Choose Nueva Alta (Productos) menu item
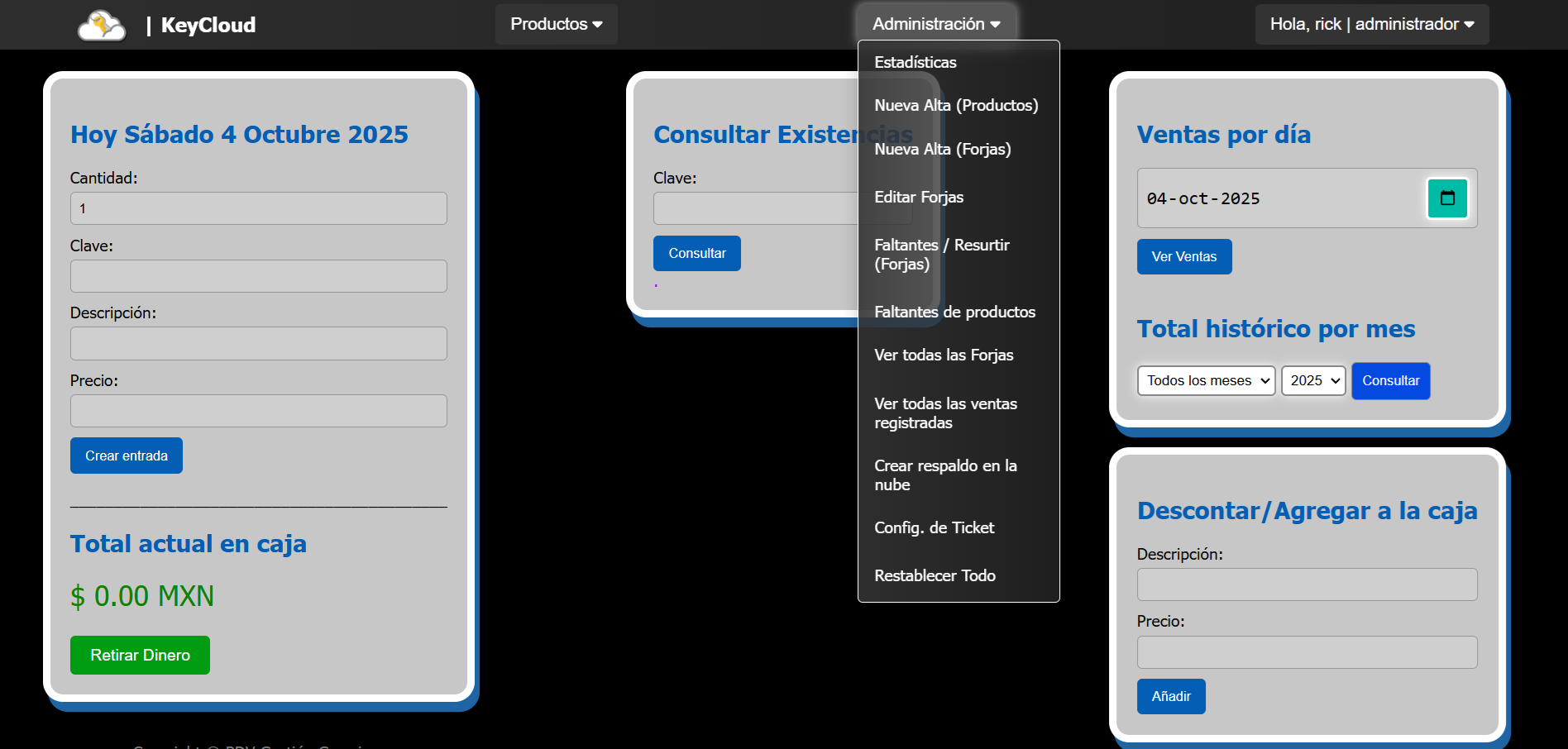The image size is (1568, 749). click(x=956, y=105)
